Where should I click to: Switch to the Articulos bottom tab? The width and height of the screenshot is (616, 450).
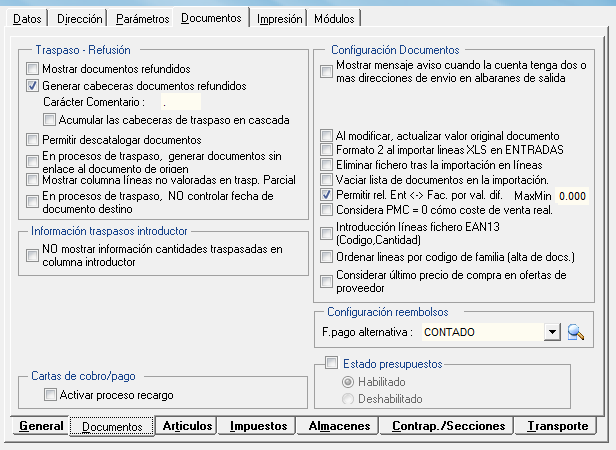187,426
